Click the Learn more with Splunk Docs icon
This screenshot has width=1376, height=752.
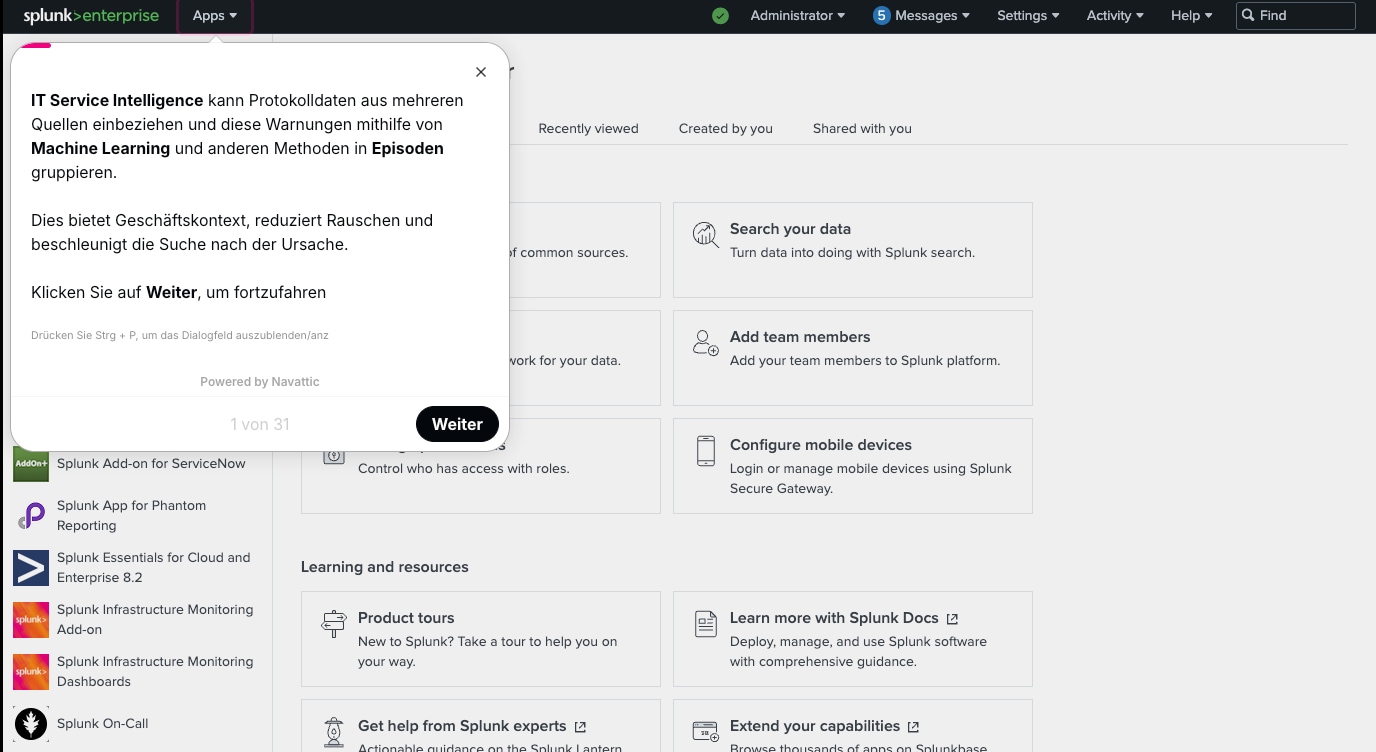[706, 624]
